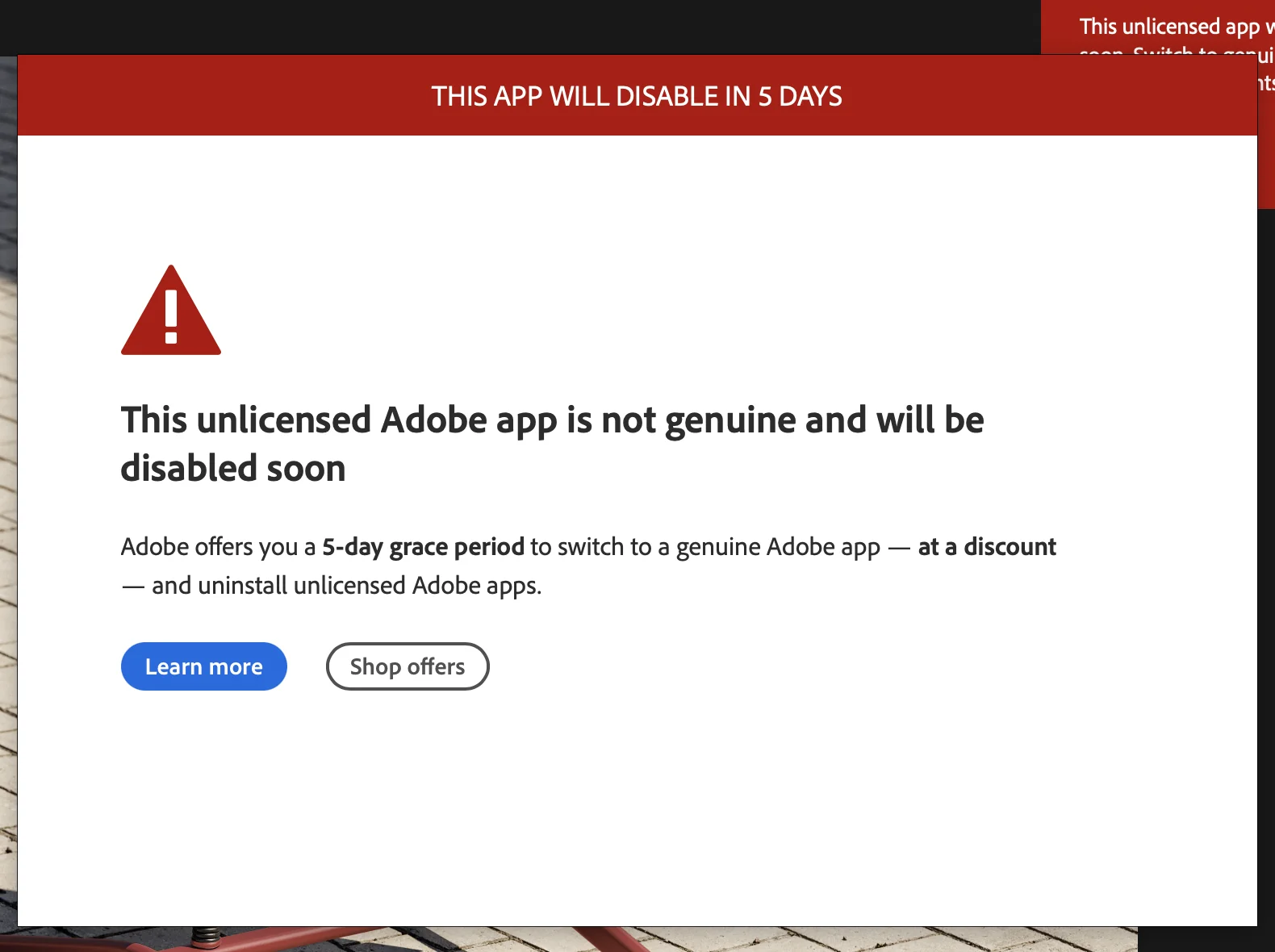Click the red 'This app will disable' banner
The width and height of the screenshot is (1275, 952).
coord(637,96)
